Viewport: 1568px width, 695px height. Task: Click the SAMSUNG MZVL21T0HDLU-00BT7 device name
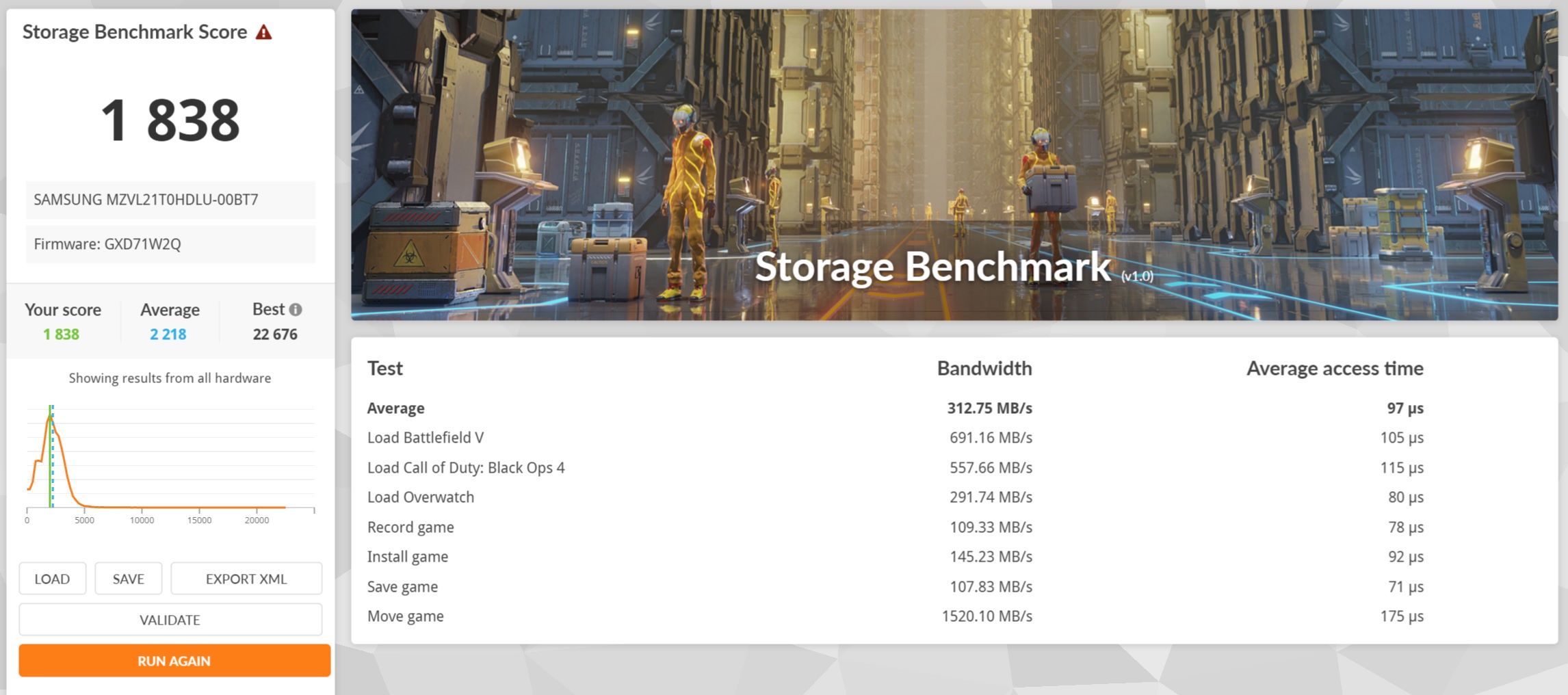170,200
